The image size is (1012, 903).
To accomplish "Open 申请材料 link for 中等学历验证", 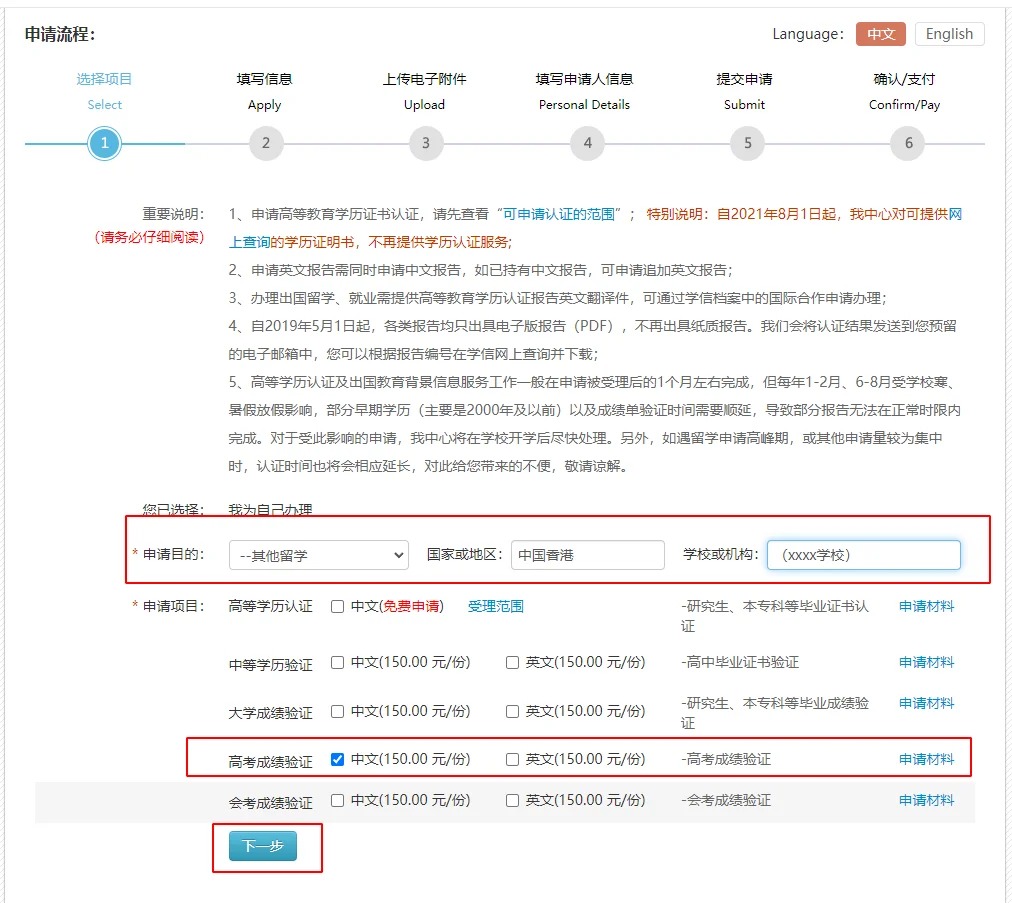I will (926, 662).
